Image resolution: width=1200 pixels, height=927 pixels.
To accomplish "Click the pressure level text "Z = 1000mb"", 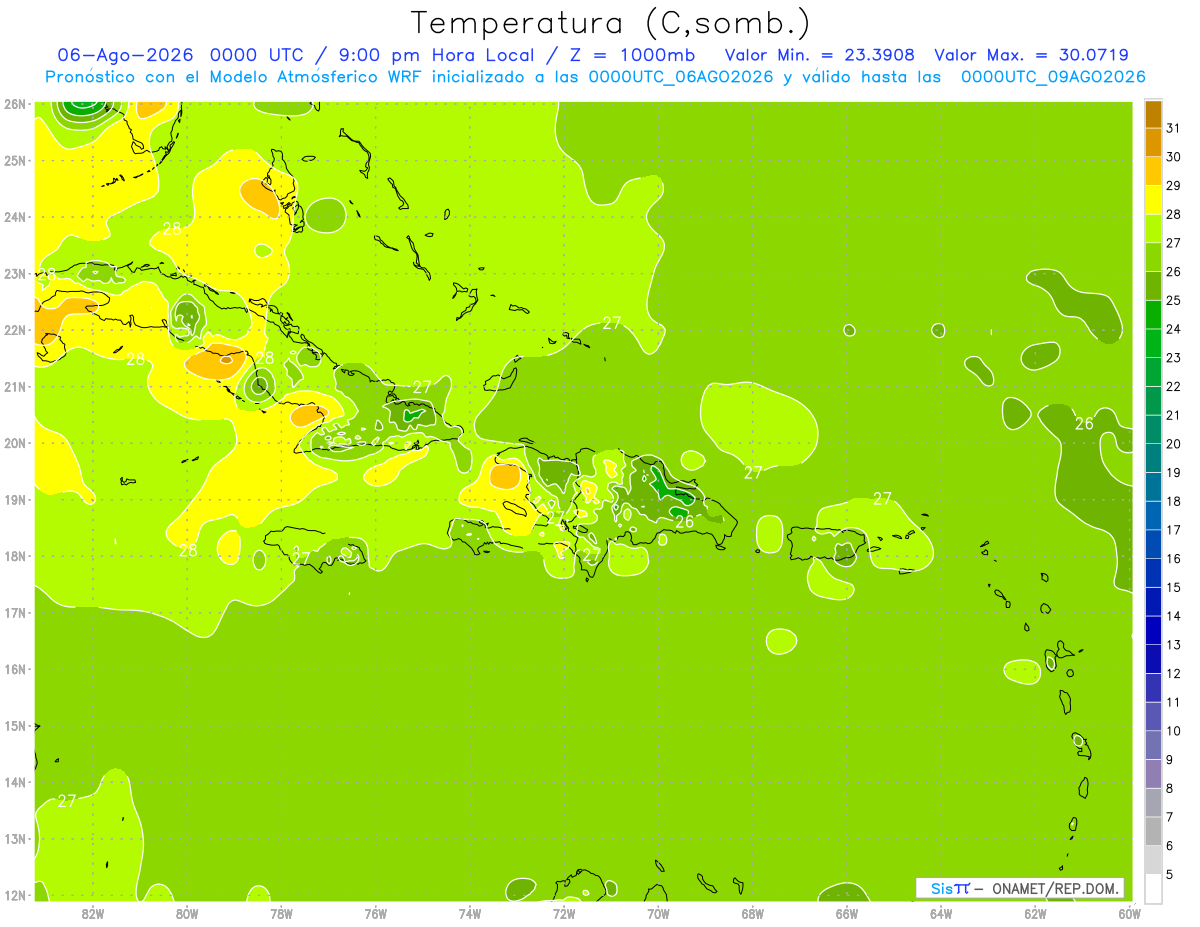I will tap(630, 55).
